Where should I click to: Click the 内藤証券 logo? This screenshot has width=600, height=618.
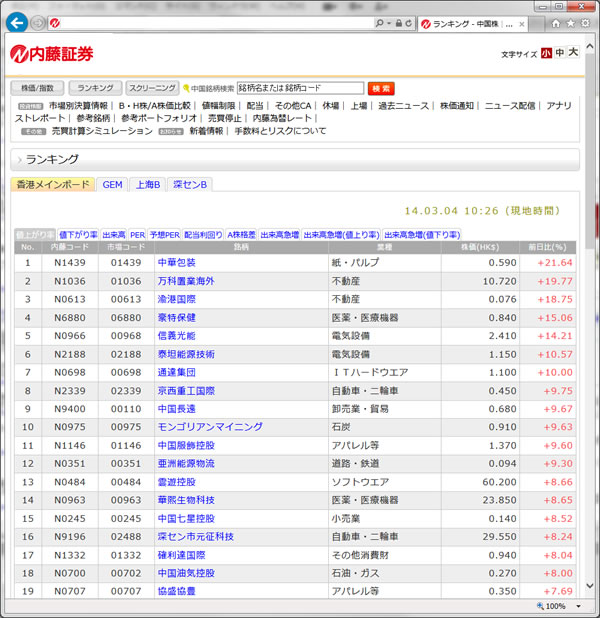(x=52, y=53)
